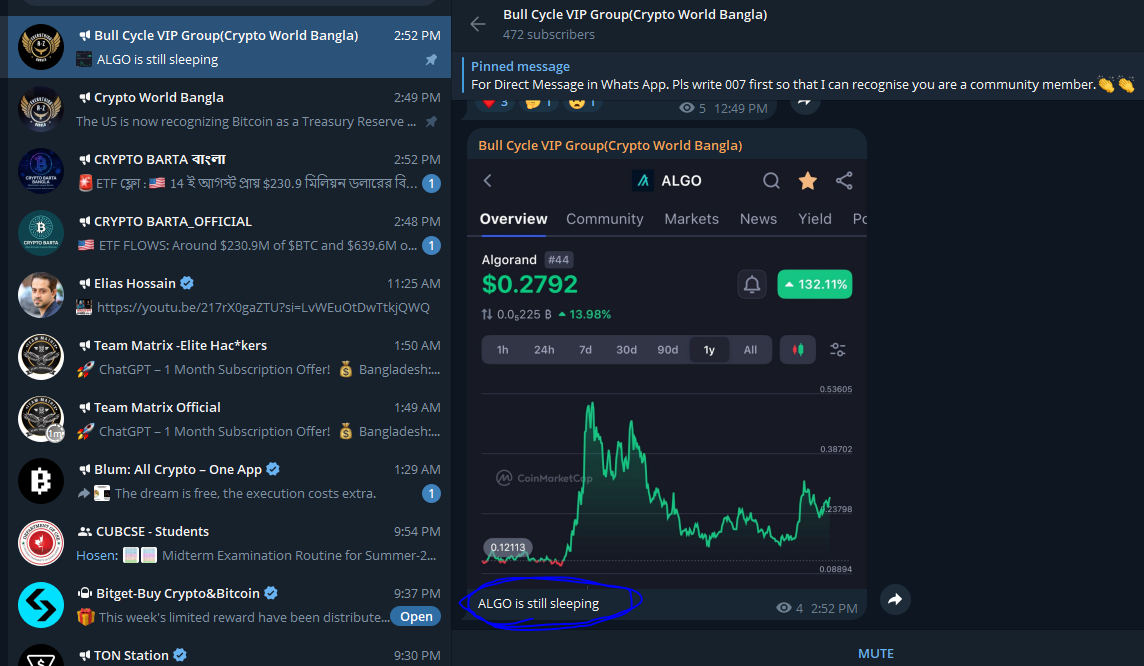Image resolution: width=1144 pixels, height=666 pixels.
Task: Click the forward share arrow beside ALGO message
Action: click(x=895, y=599)
